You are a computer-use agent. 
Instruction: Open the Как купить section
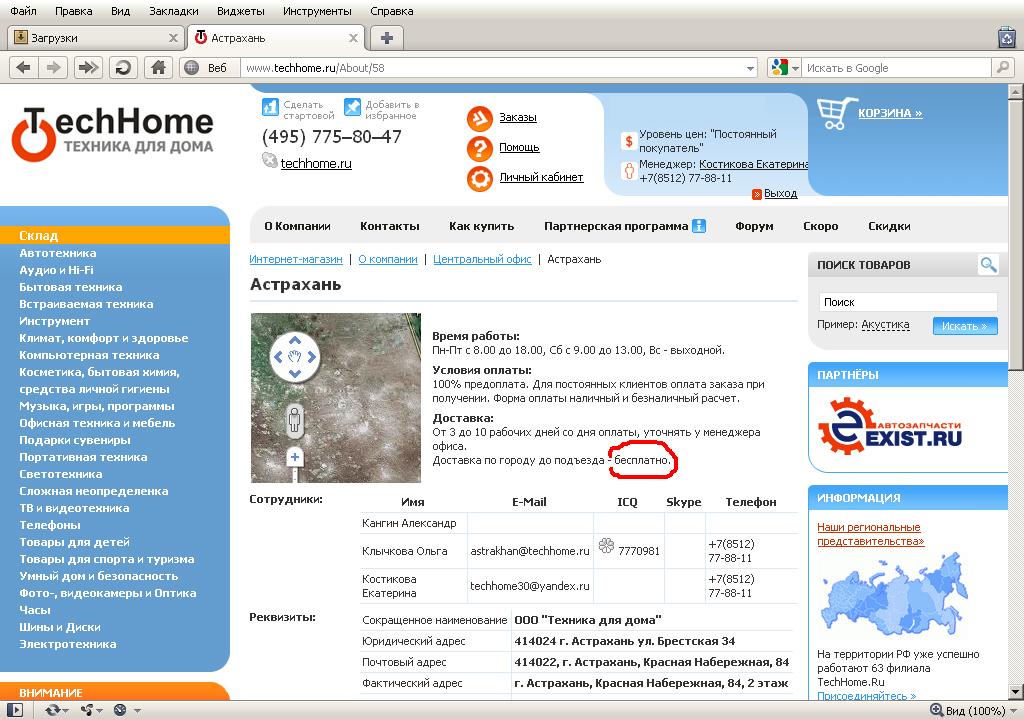point(481,226)
